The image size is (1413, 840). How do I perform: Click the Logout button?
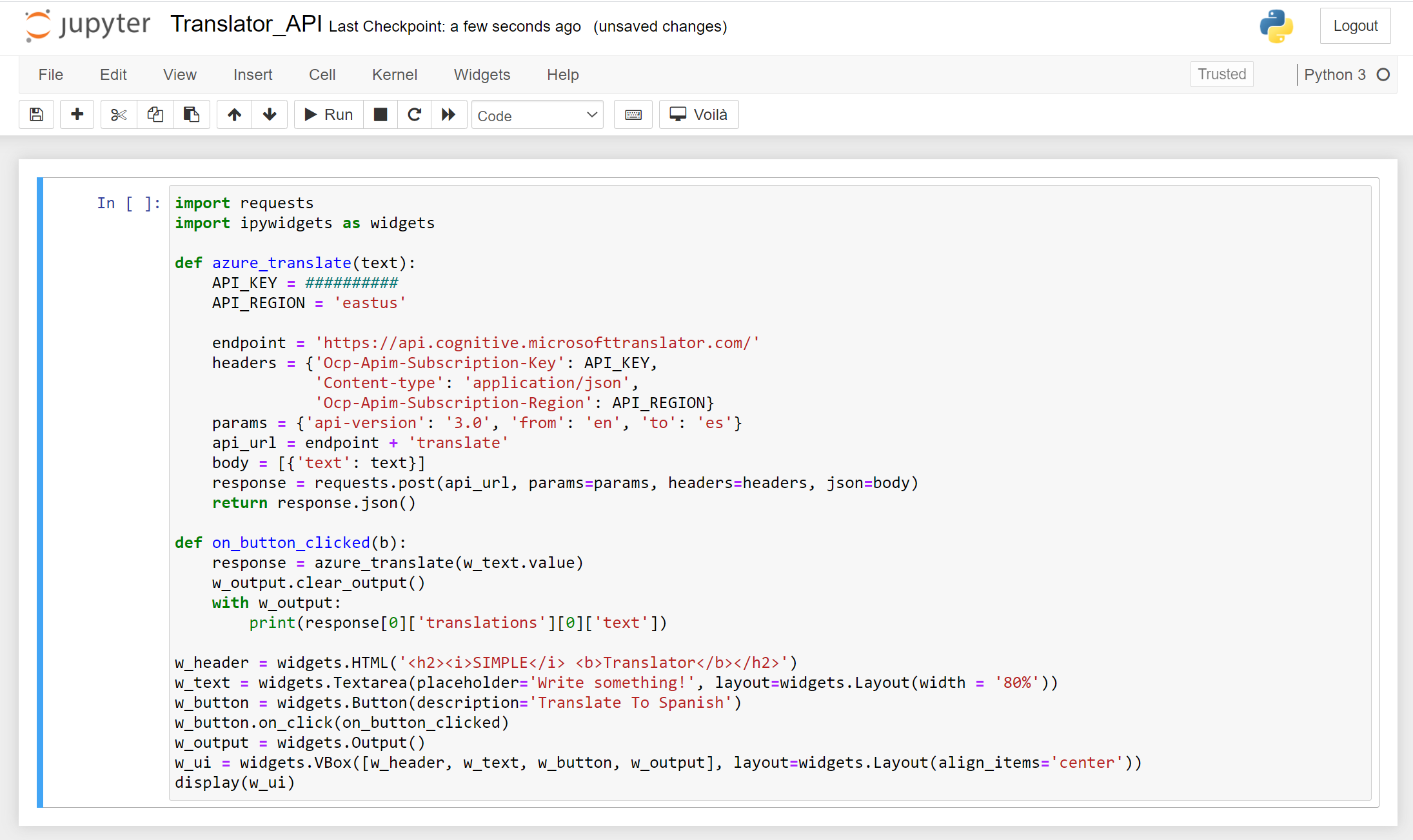[1355, 26]
